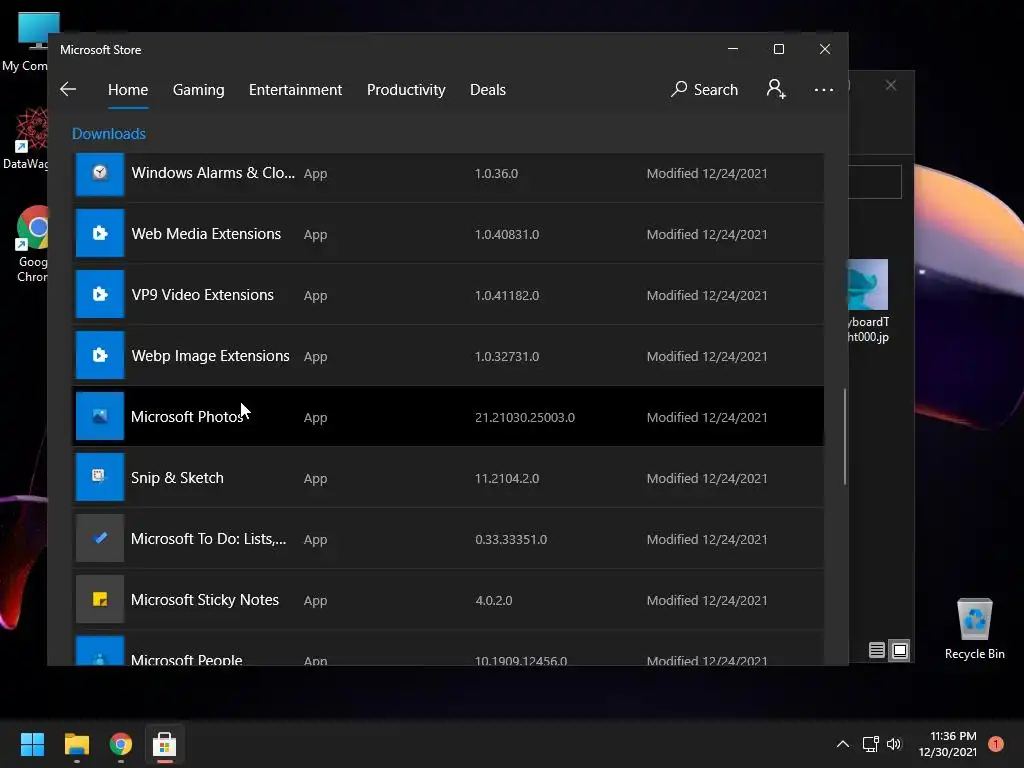Switch to the Home tab
Image resolution: width=1024 pixels, height=768 pixels.
128,89
